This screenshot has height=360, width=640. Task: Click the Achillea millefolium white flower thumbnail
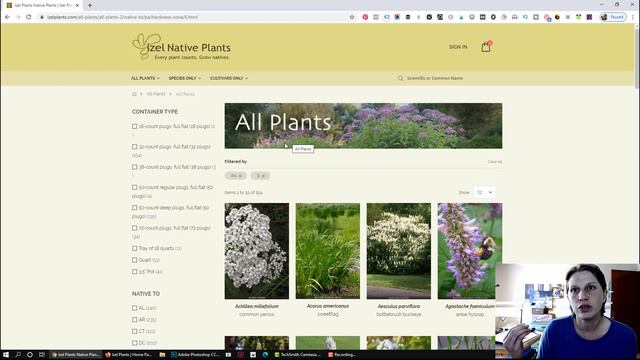(257, 251)
